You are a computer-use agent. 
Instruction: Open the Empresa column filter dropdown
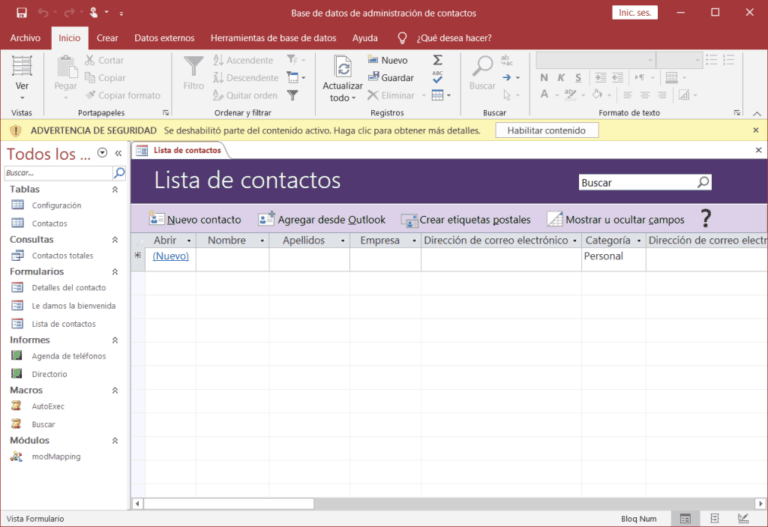pyautogui.click(x=412, y=241)
